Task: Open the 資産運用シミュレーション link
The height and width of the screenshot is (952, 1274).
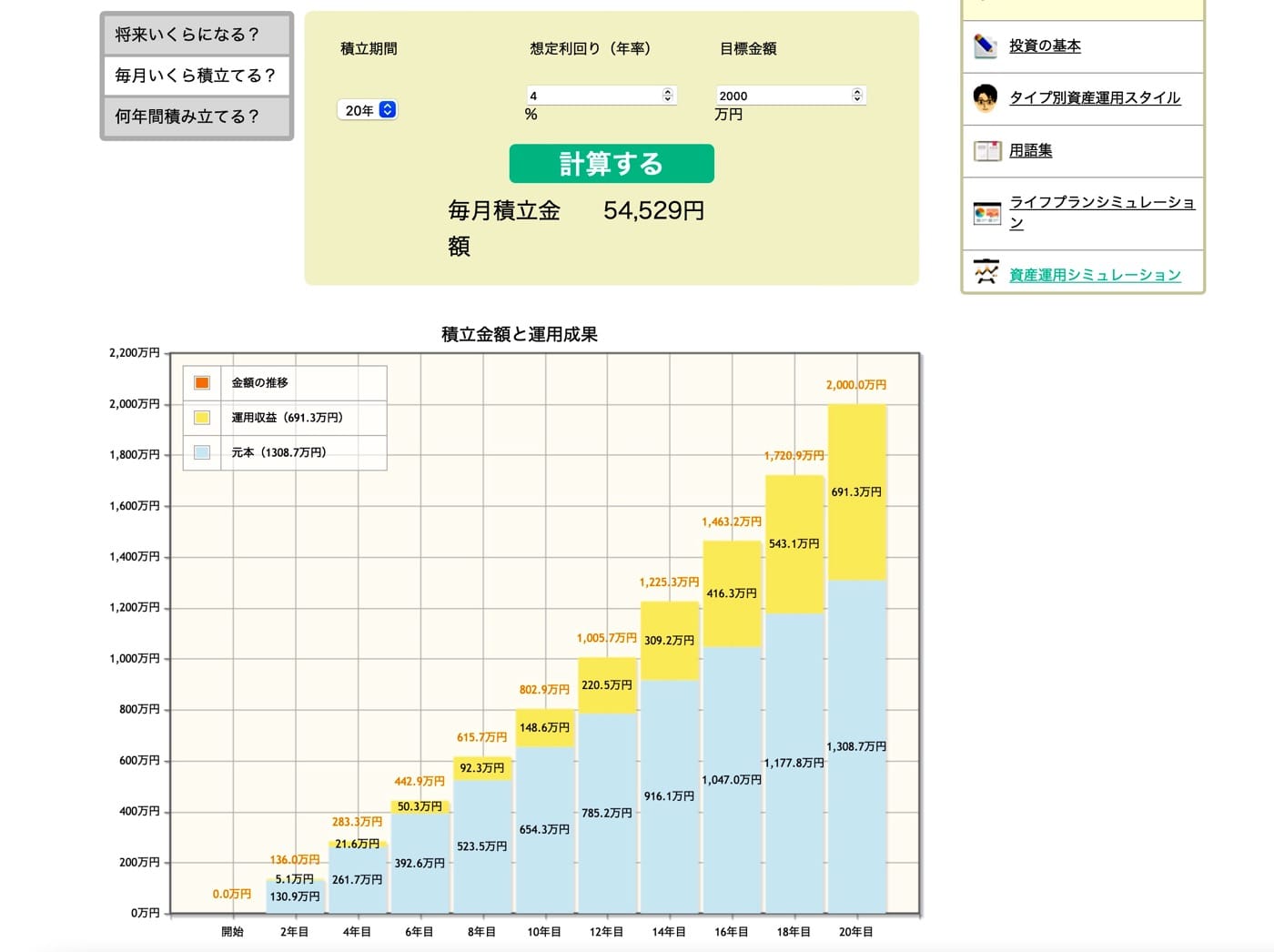Action: 1095,275
